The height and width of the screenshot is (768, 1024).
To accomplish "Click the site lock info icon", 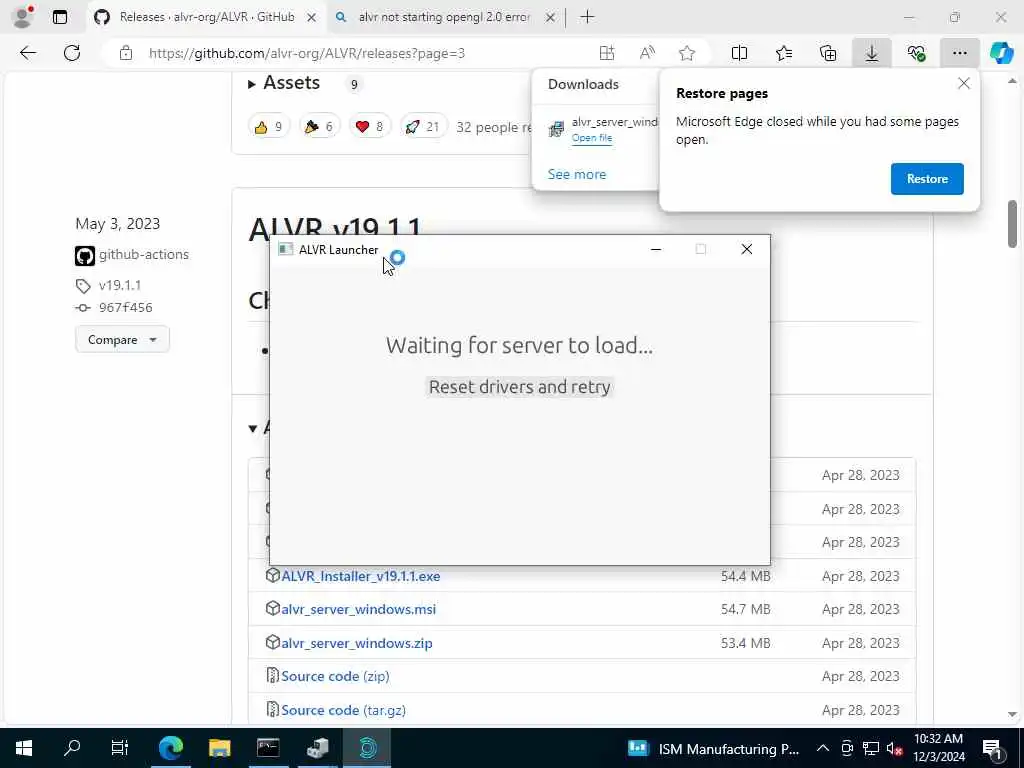I will click(x=126, y=53).
